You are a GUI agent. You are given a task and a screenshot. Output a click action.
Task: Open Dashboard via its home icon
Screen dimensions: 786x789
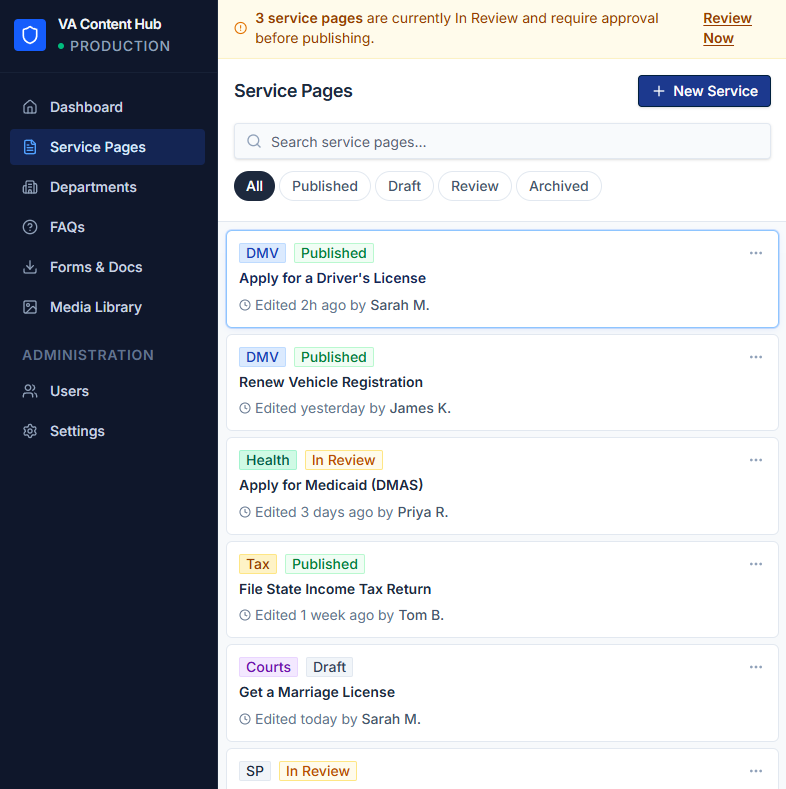coord(30,107)
